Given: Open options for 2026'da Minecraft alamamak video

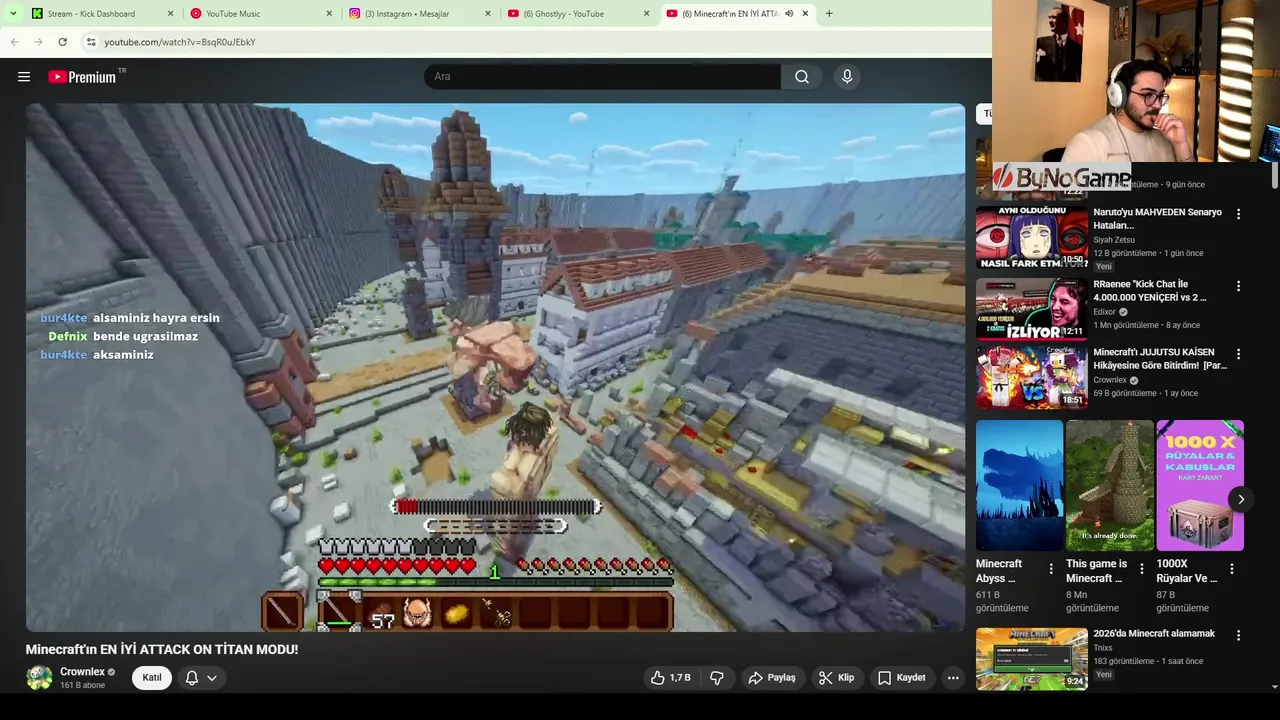Looking at the screenshot, I should (1238, 635).
